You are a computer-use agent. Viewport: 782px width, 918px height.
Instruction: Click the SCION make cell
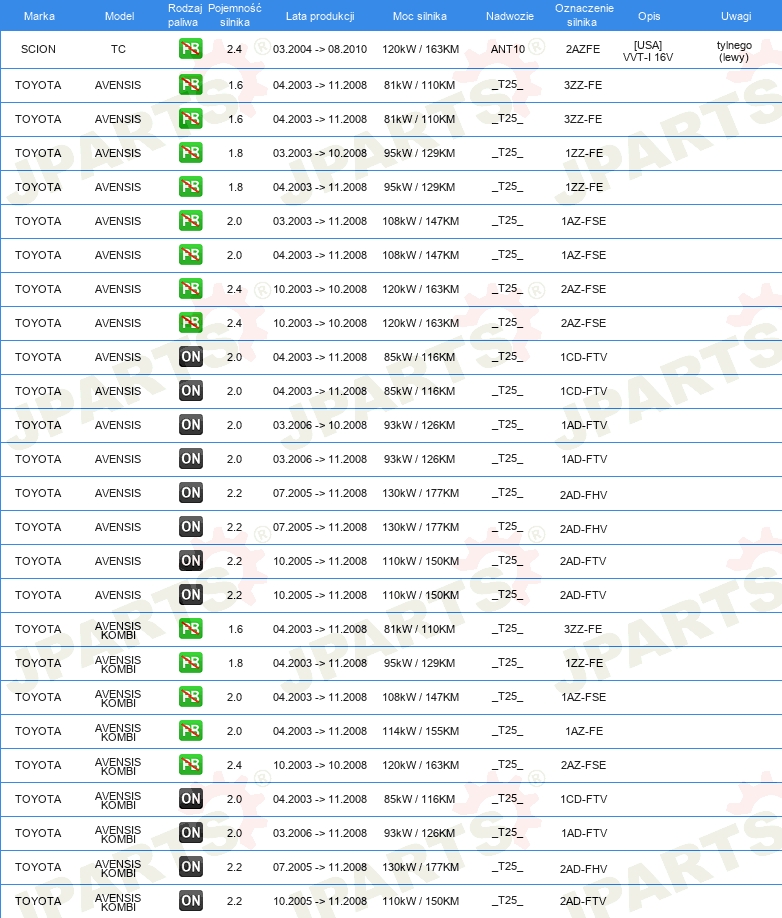coord(38,49)
